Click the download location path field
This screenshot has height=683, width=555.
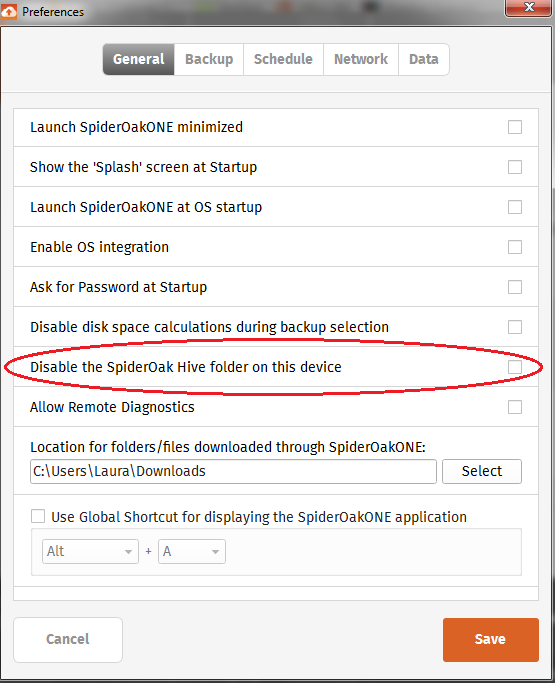pyautogui.click(x=233, y=471)
